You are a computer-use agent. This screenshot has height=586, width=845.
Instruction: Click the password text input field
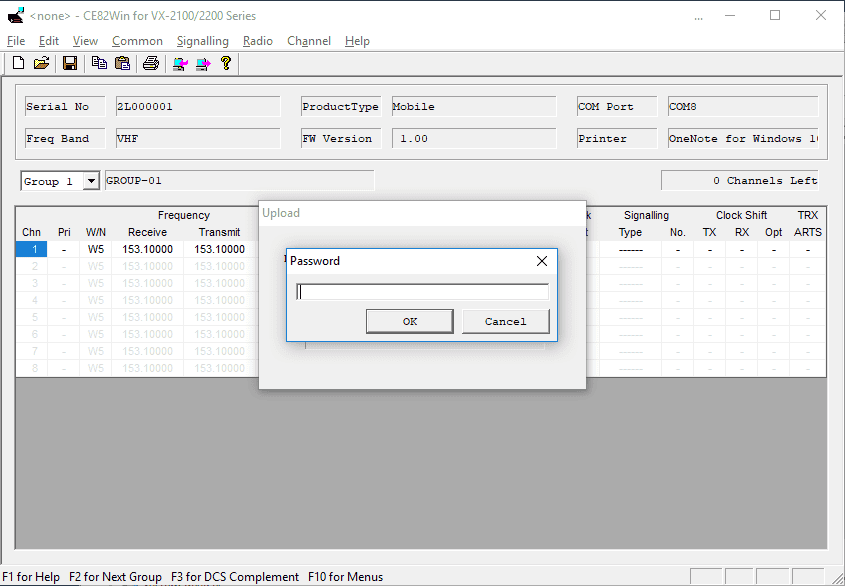422,292
